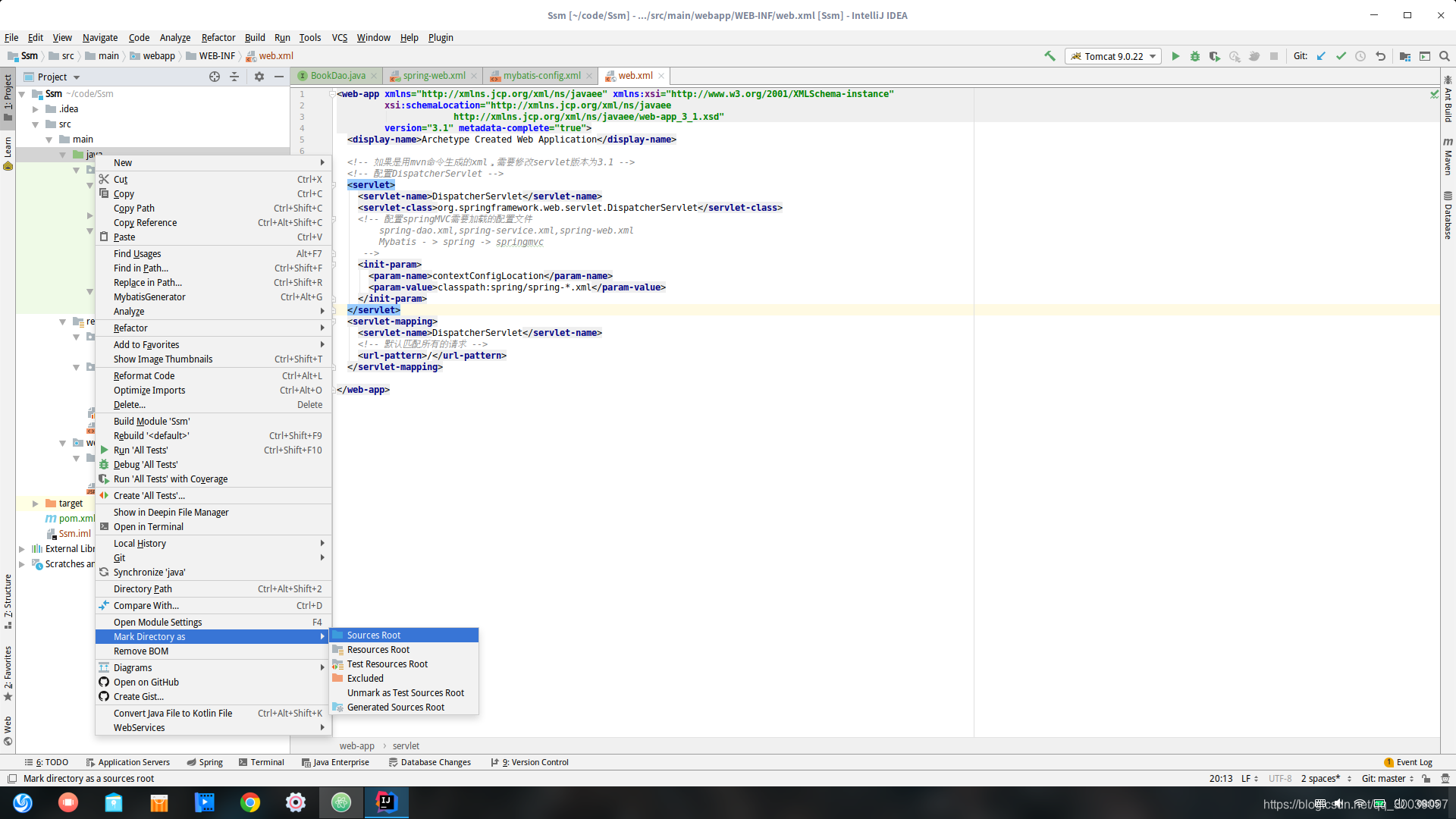Open the Structure tool window
The image size is (1456, 819).
(x=8, y=601)
